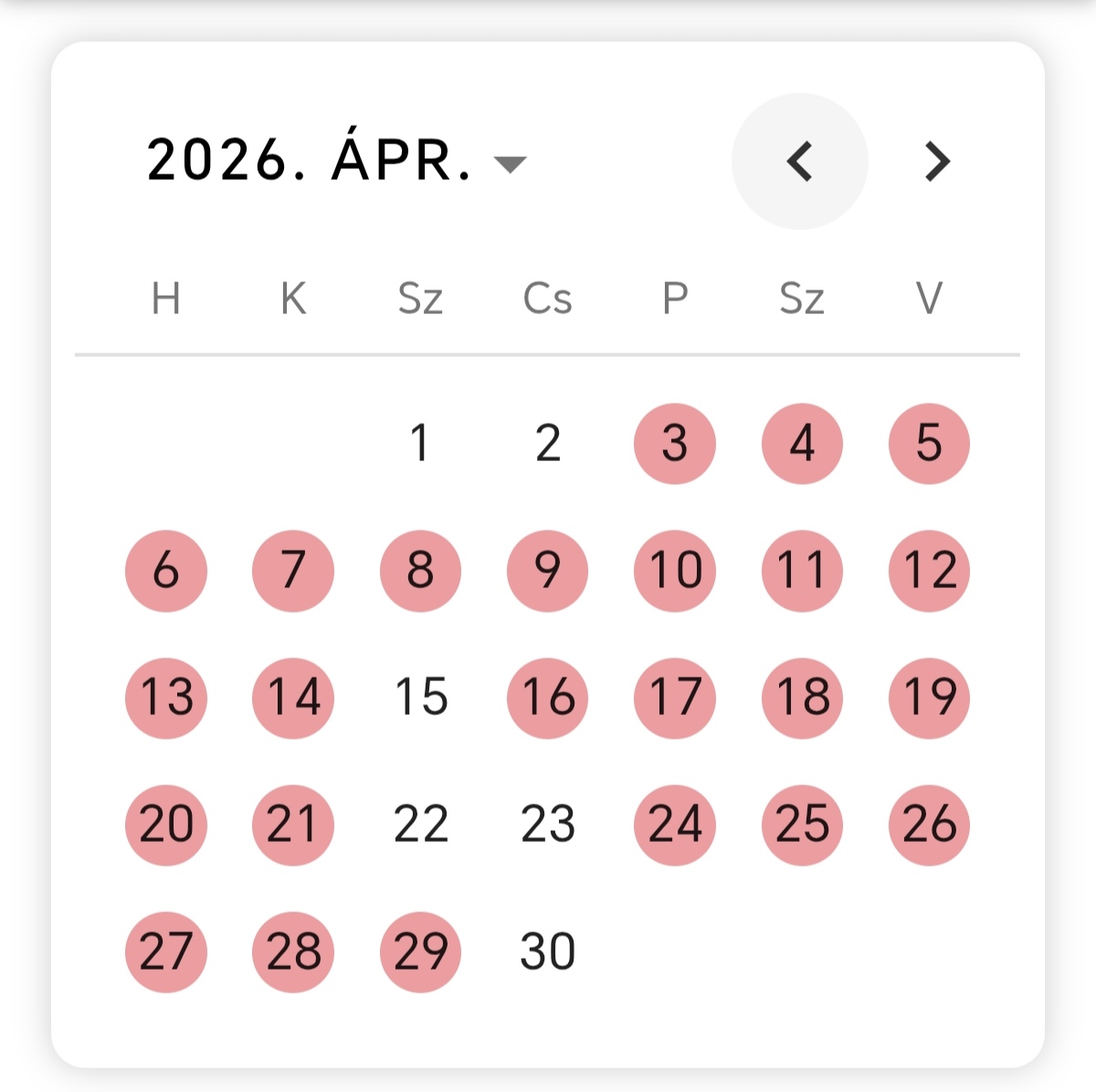Viewport: 1096px width, 1092px height.
Task: Choose highlighted date 27
Action: pyautogui.click(x=166, y=951)
